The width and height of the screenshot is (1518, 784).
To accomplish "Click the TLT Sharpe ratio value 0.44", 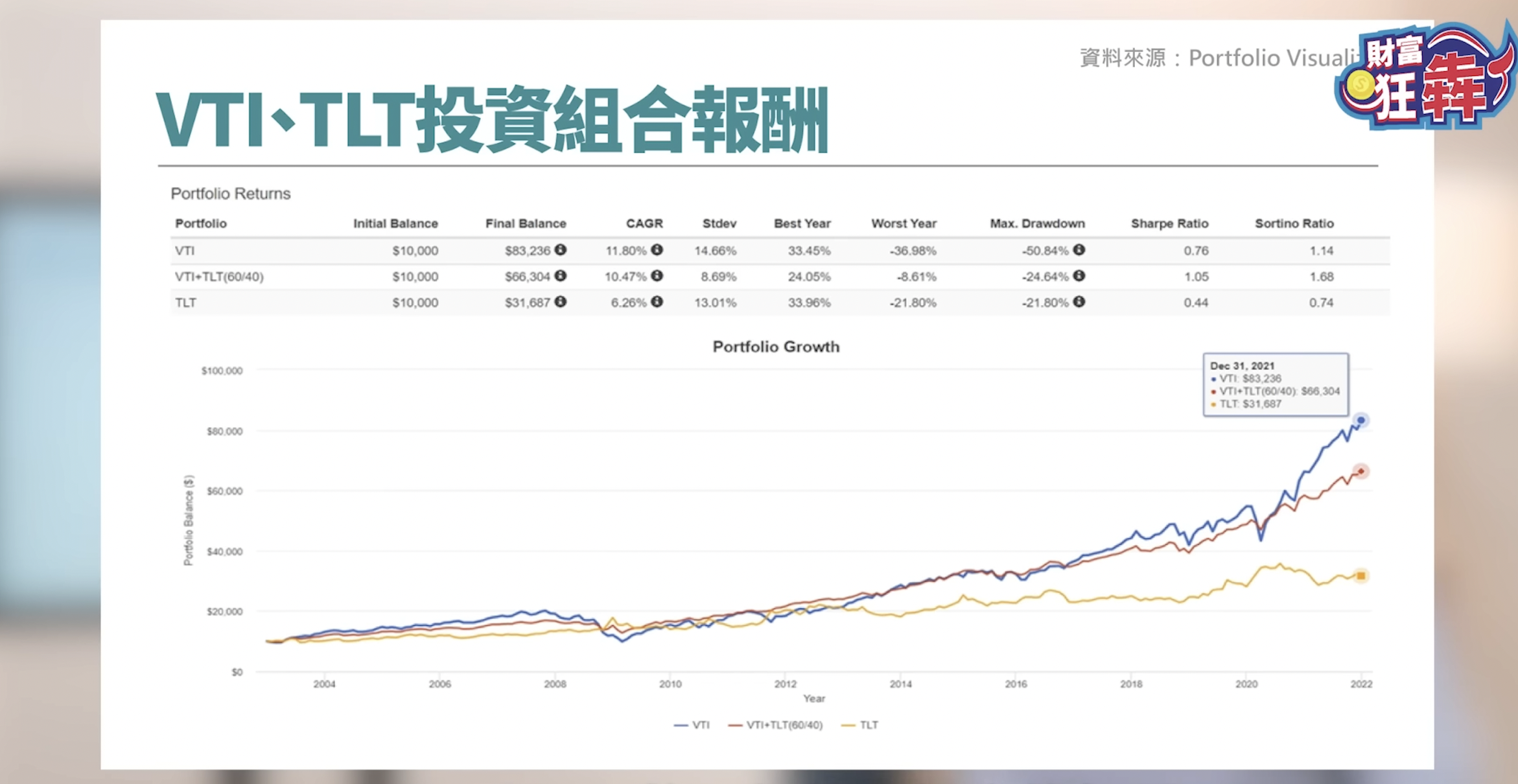I will pyautogui.click(x=1197, y=303).
